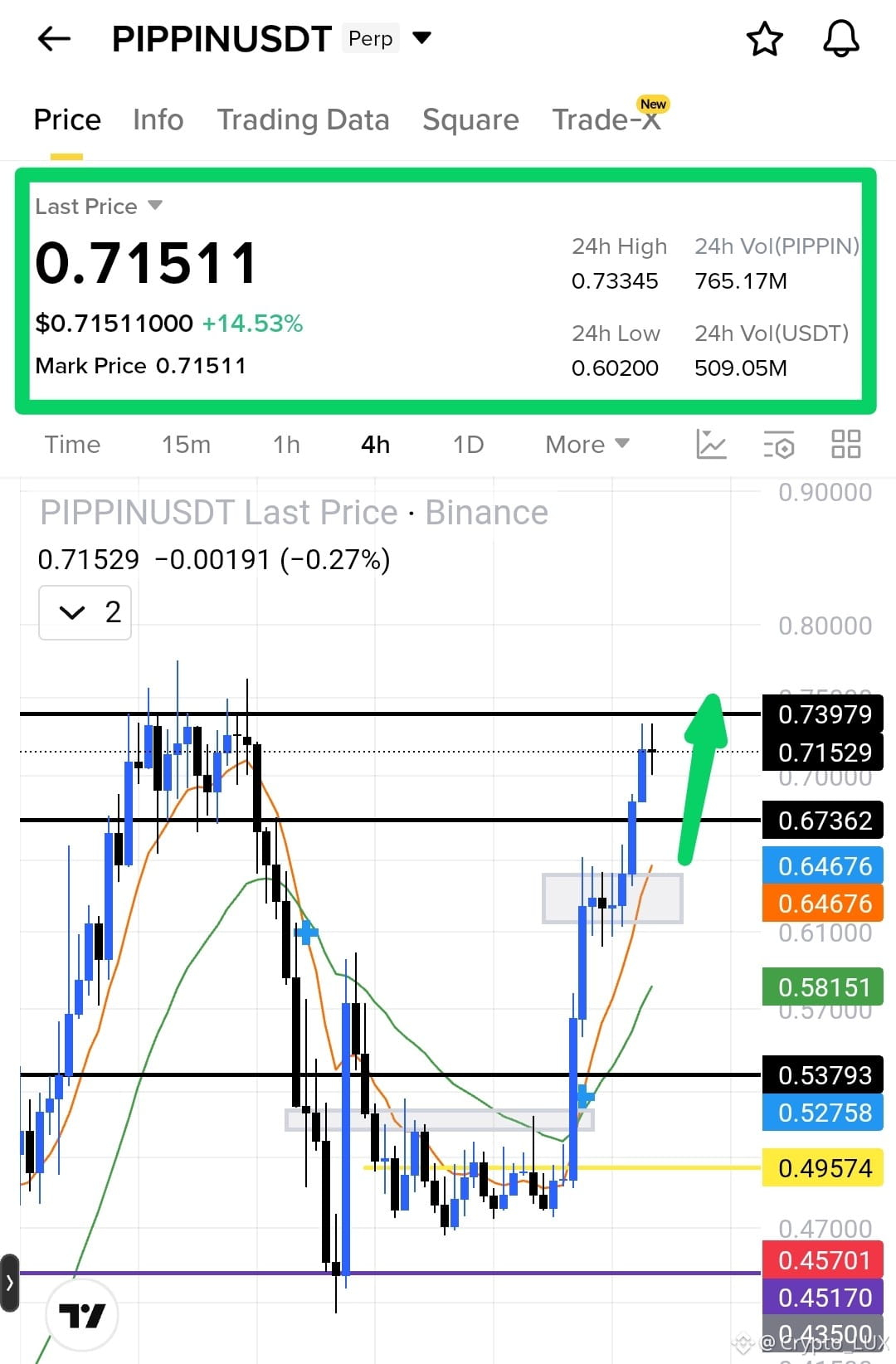
Task: Click the PIPPINUSDT Last Price Binance chart title
Action: point(294,513)
